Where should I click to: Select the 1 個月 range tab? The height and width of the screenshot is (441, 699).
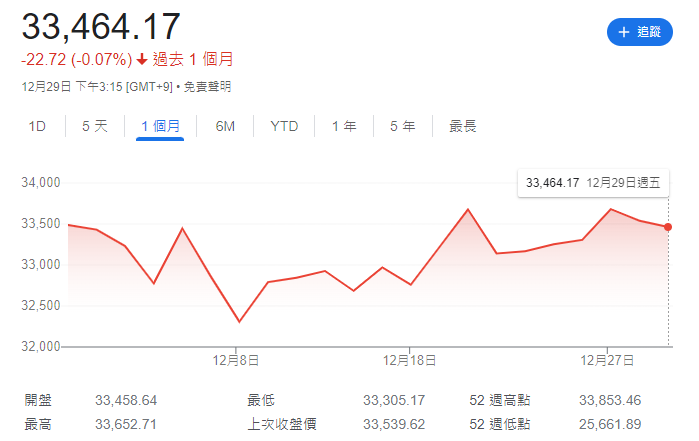click(x=160, y=126)
